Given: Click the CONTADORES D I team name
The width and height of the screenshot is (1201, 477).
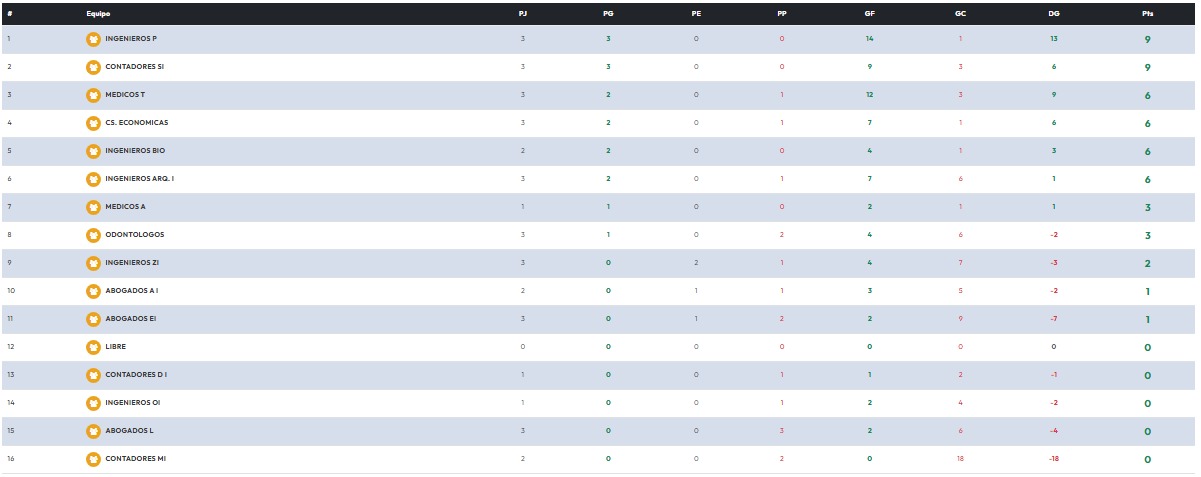Looking at the screenshot, I should (135, 375).
